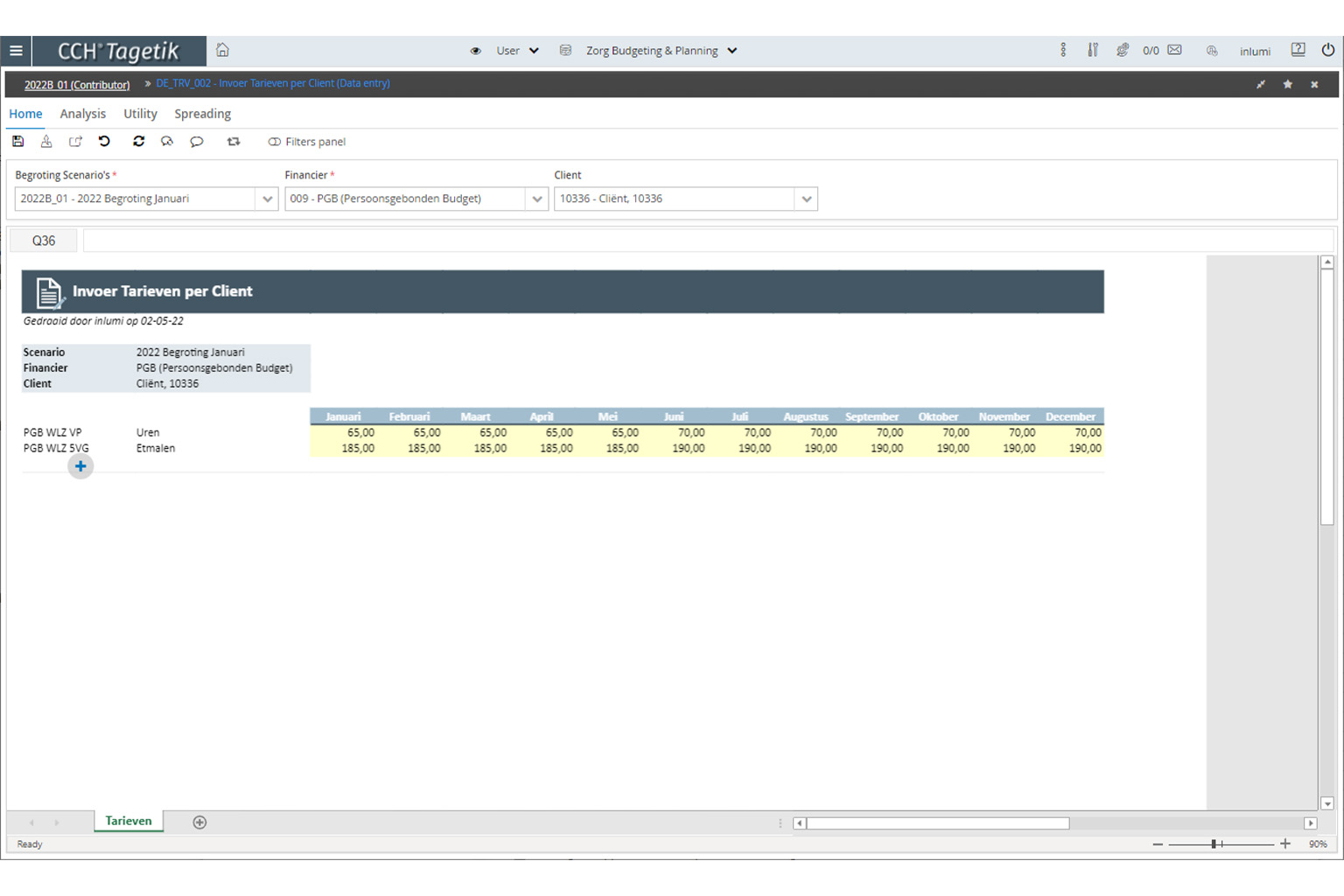Open the help book icon
Image resolution: width=1344 pixels, height=896 pixels.
tap(1298, 51)
